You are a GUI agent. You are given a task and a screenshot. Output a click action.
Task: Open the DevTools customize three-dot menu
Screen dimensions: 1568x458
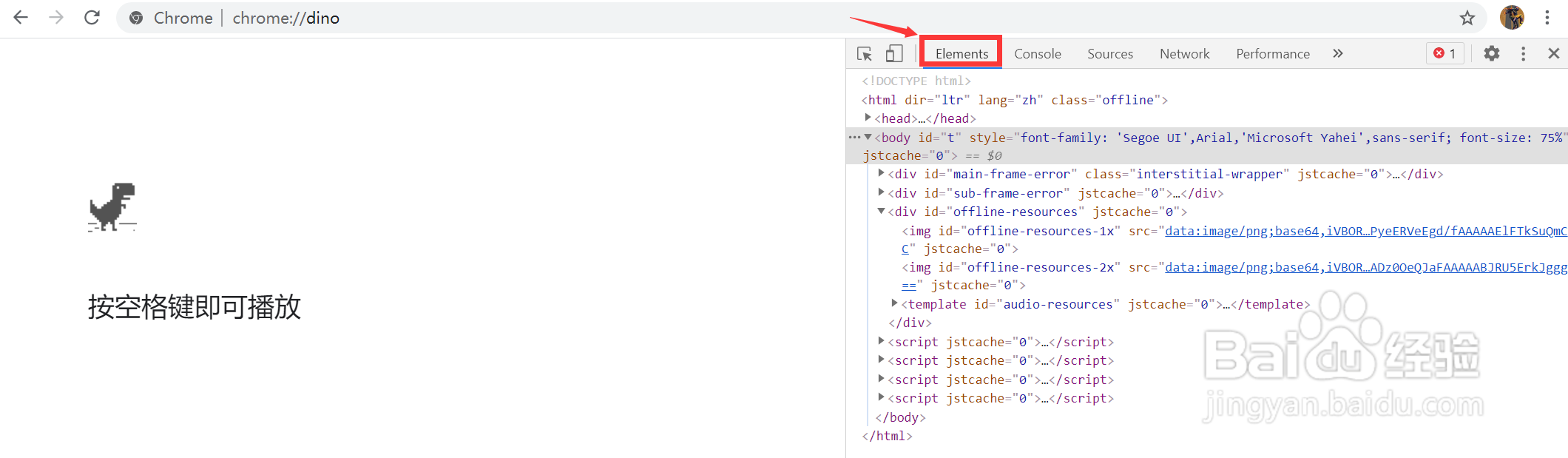(x=1523, y=53)
